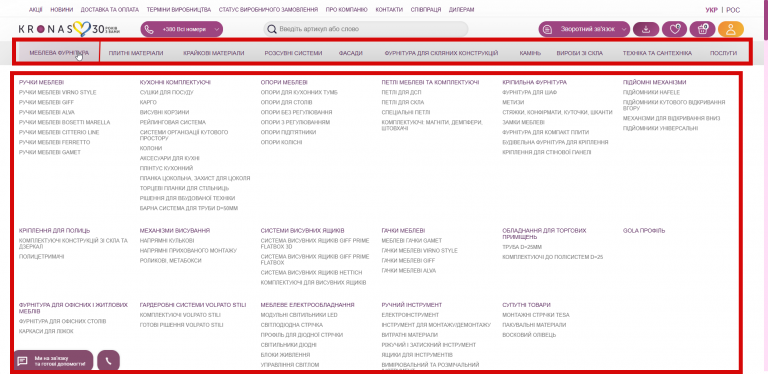Switch language to УКР
This screenshot has height=374, width=768.
(711, 10)
